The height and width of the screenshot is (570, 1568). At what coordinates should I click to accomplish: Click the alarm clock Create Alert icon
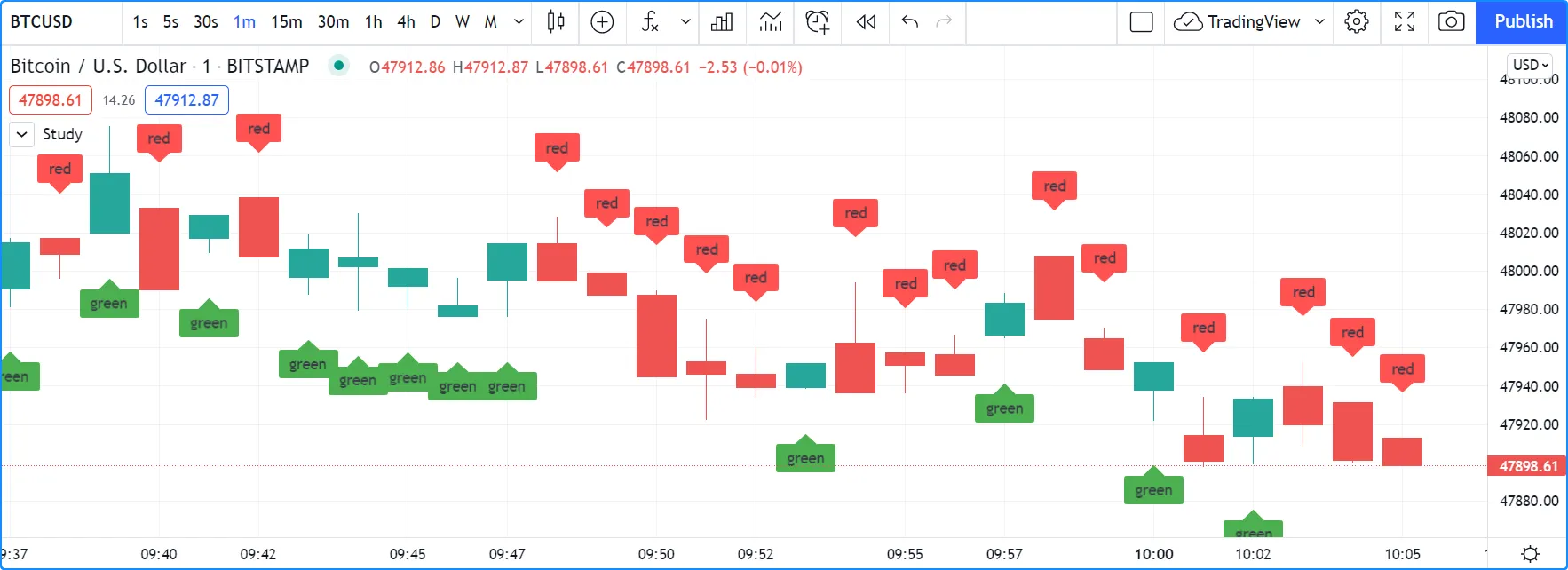coord(817,21)
